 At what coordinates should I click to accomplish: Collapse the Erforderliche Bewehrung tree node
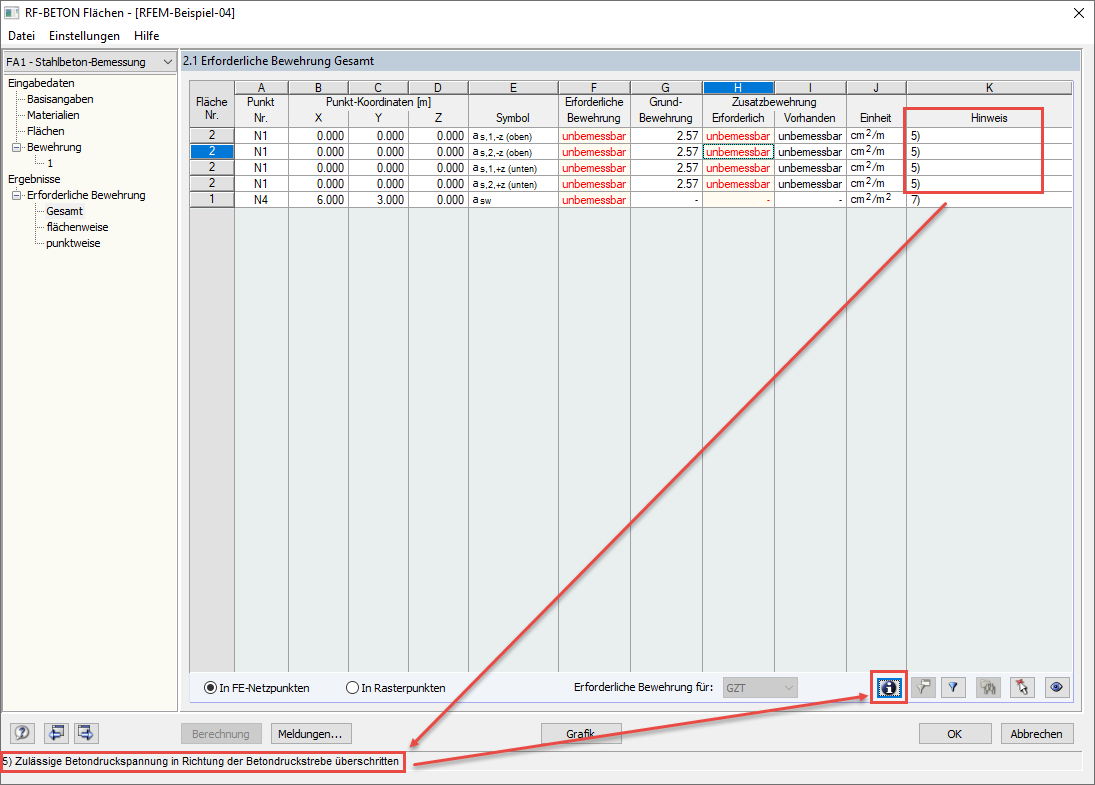16,196
